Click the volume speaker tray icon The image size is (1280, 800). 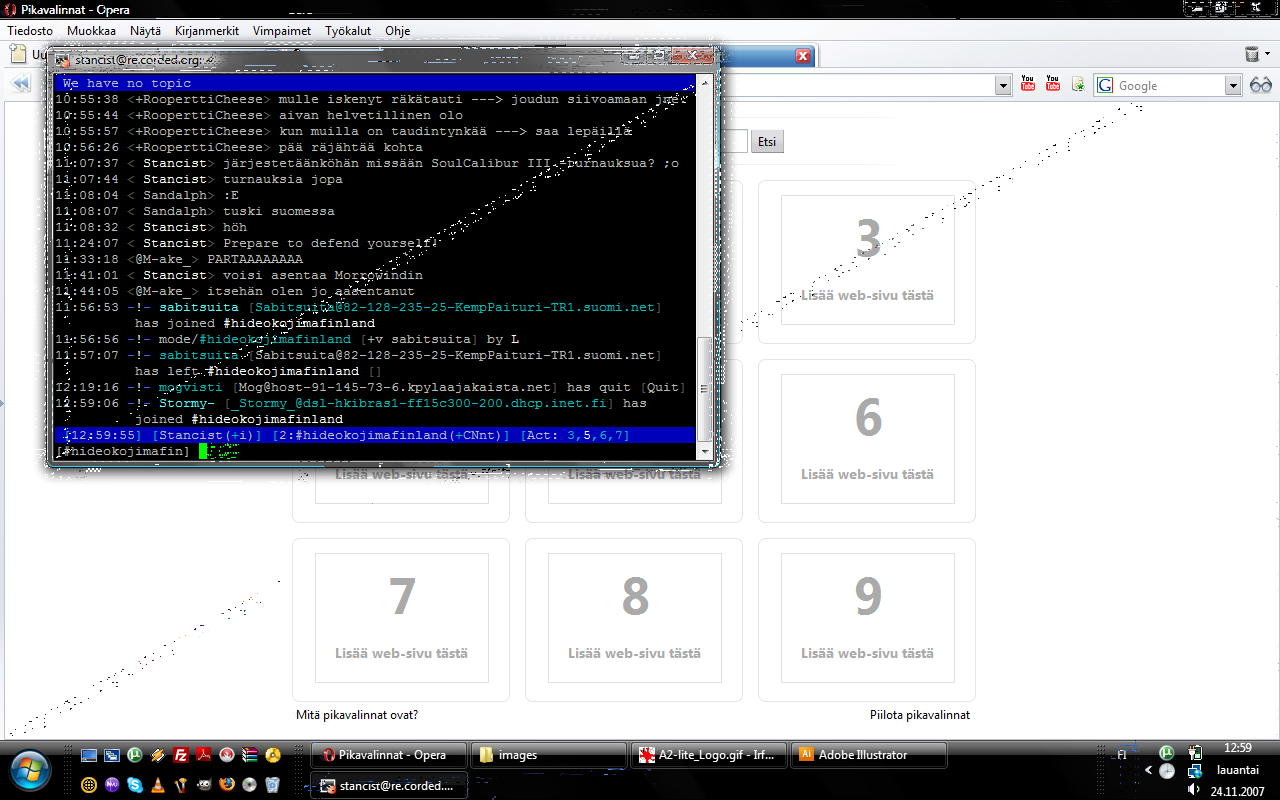click(x=1193, y=790)
